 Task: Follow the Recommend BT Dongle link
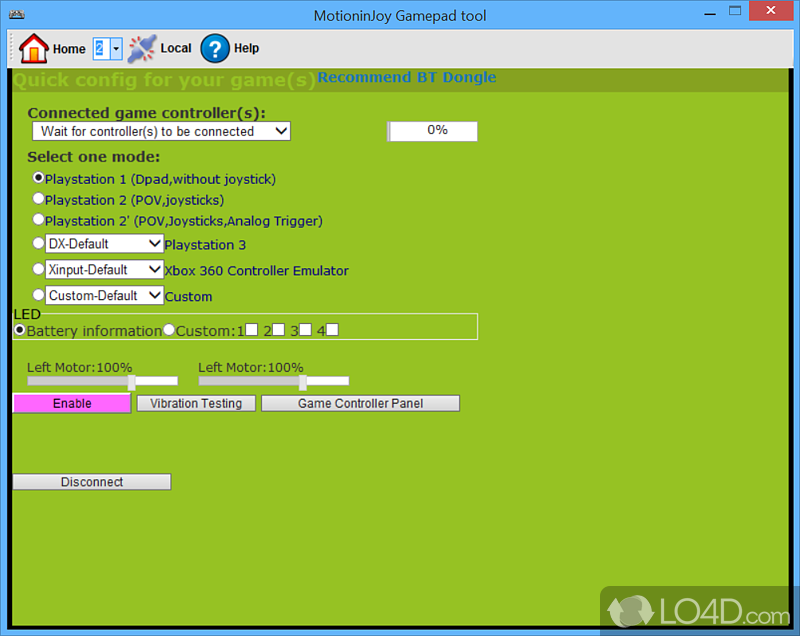pos(407,77)
